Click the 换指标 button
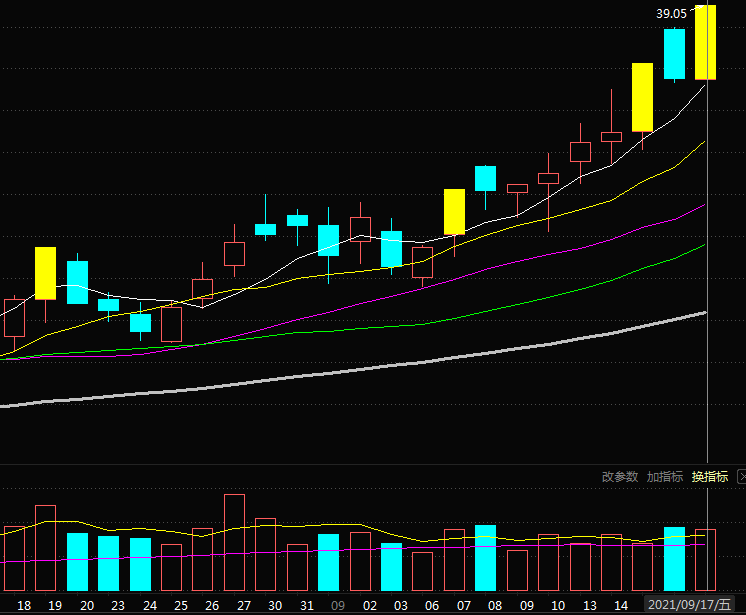 pyautogui.click(x=710, y=477)
